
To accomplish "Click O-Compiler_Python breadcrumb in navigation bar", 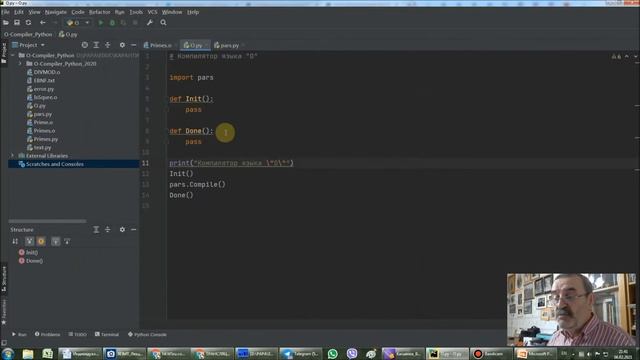I will [28, 34].
